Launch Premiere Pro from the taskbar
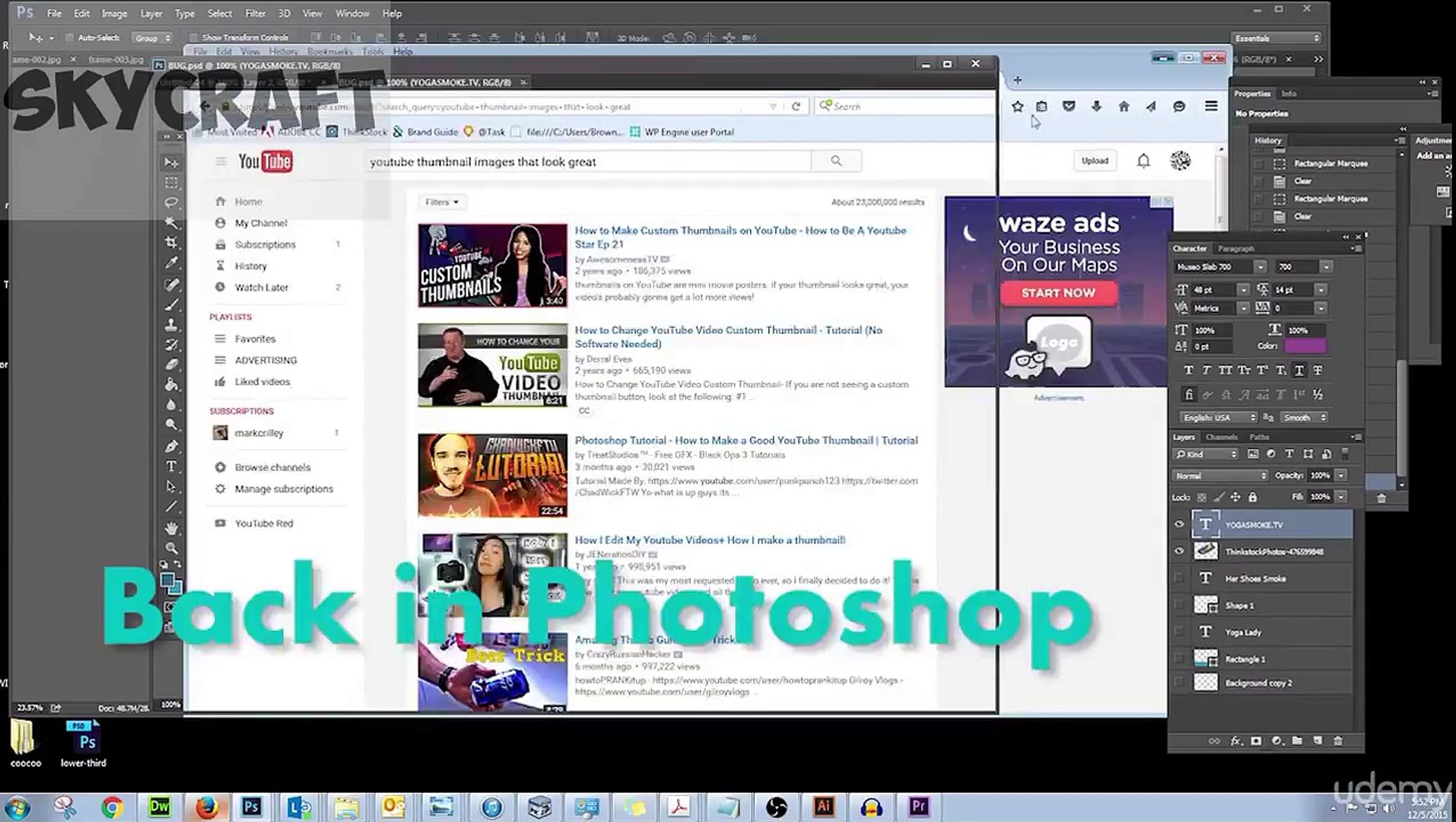Image resolution: width=1456 pixels, height=822 pixels. pyautogui.click(x=918, y=806)
